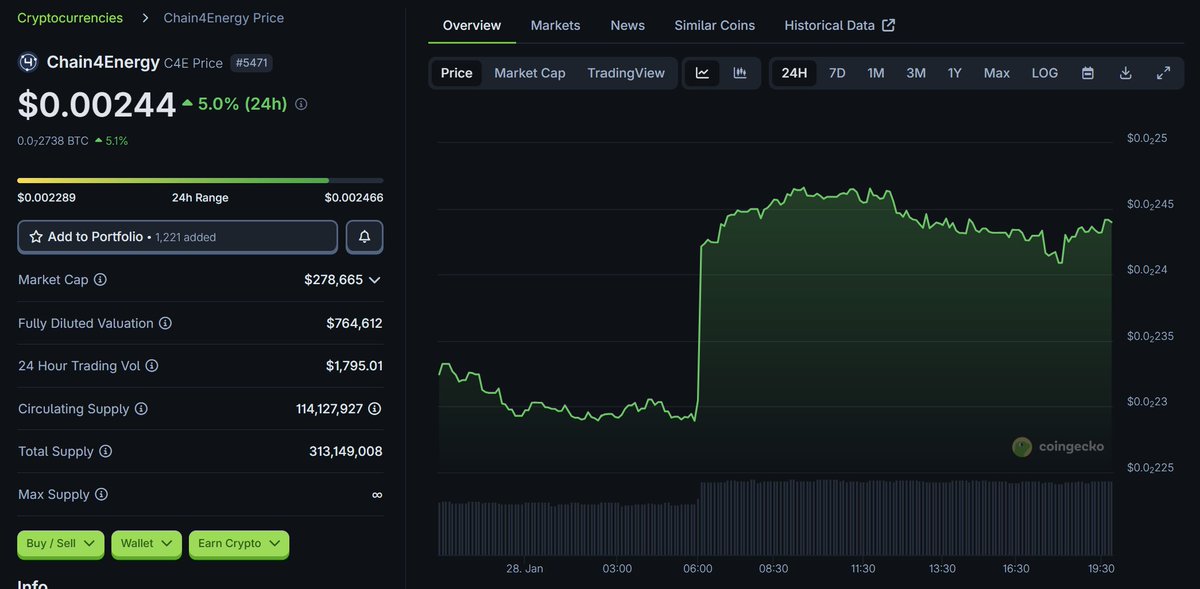
Task: Click the 06:00 time axis label
Action: 697,569
